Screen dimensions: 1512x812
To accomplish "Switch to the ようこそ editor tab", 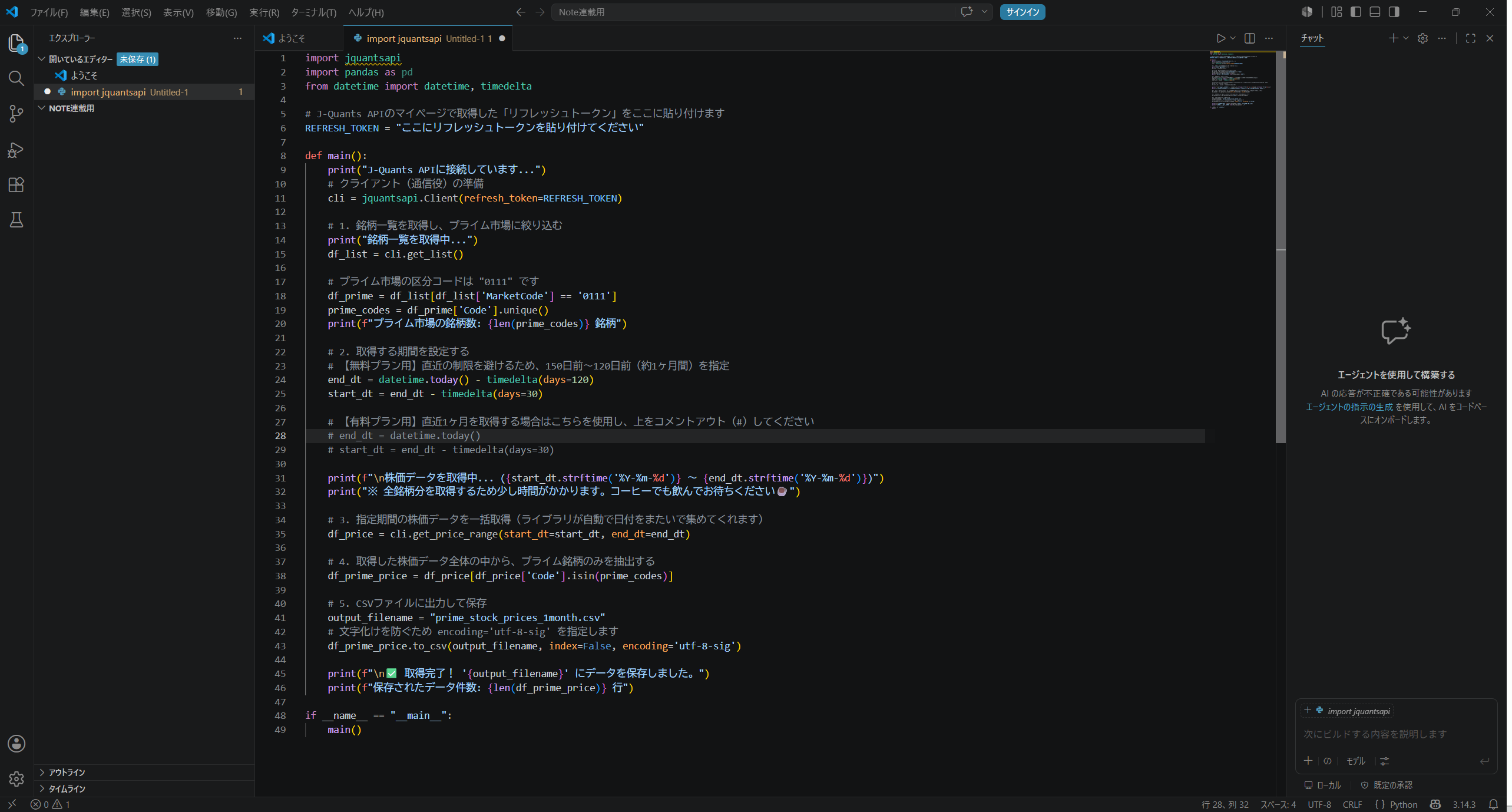I will tap(299, 38).
